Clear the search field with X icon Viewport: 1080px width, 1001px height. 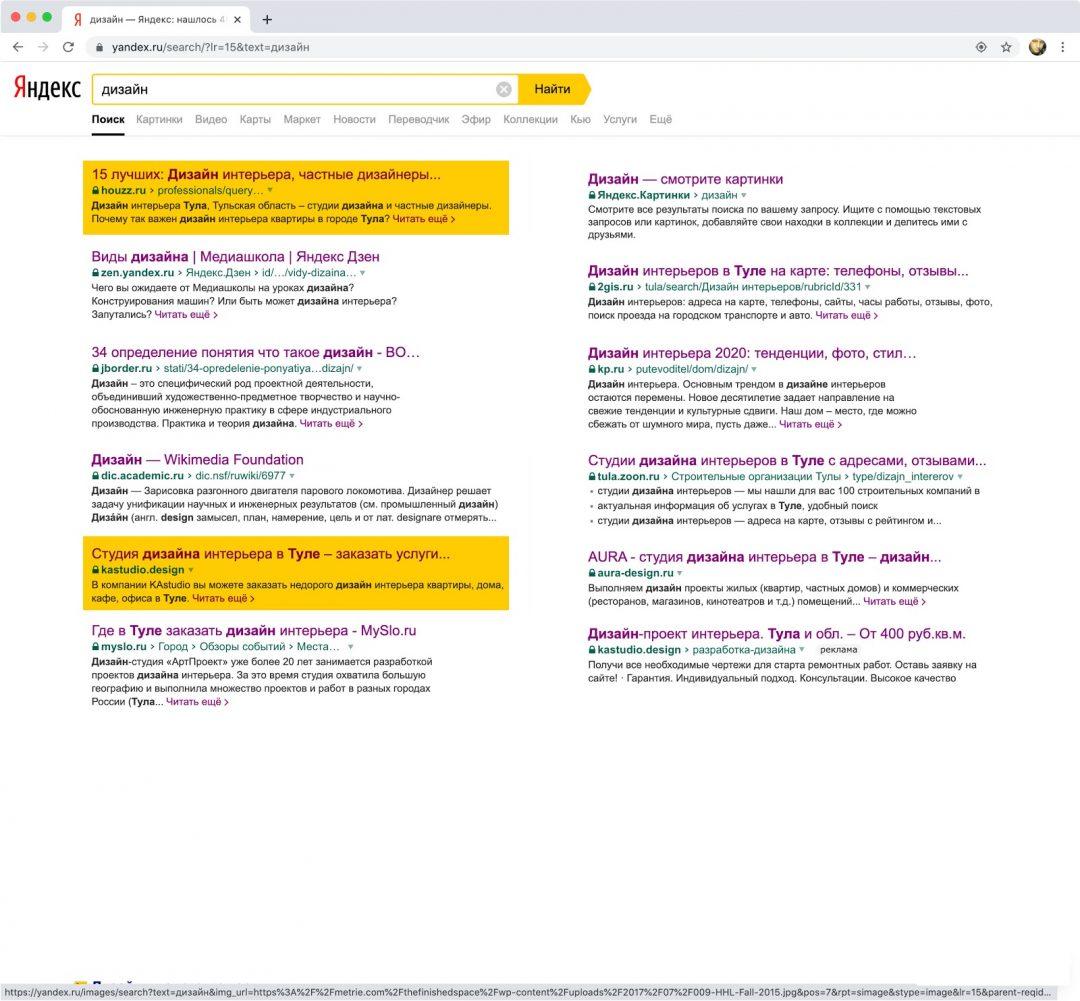504,89
